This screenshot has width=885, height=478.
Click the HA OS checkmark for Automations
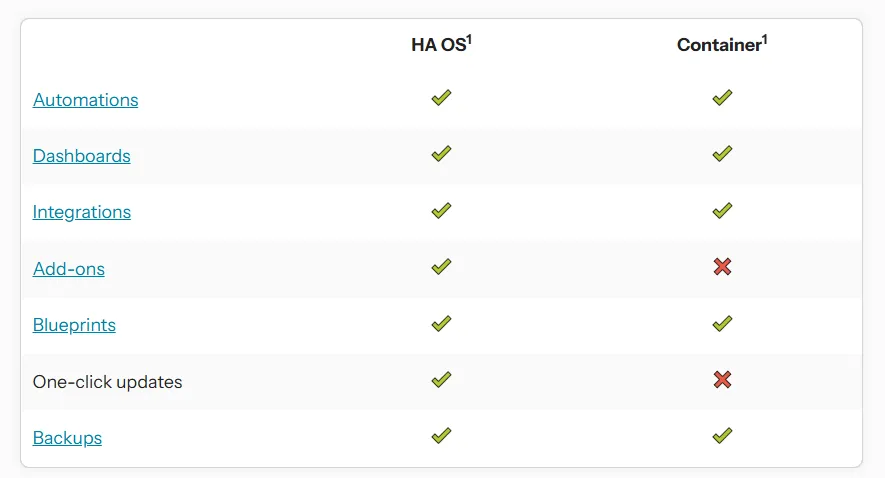[x=441, y=98]
